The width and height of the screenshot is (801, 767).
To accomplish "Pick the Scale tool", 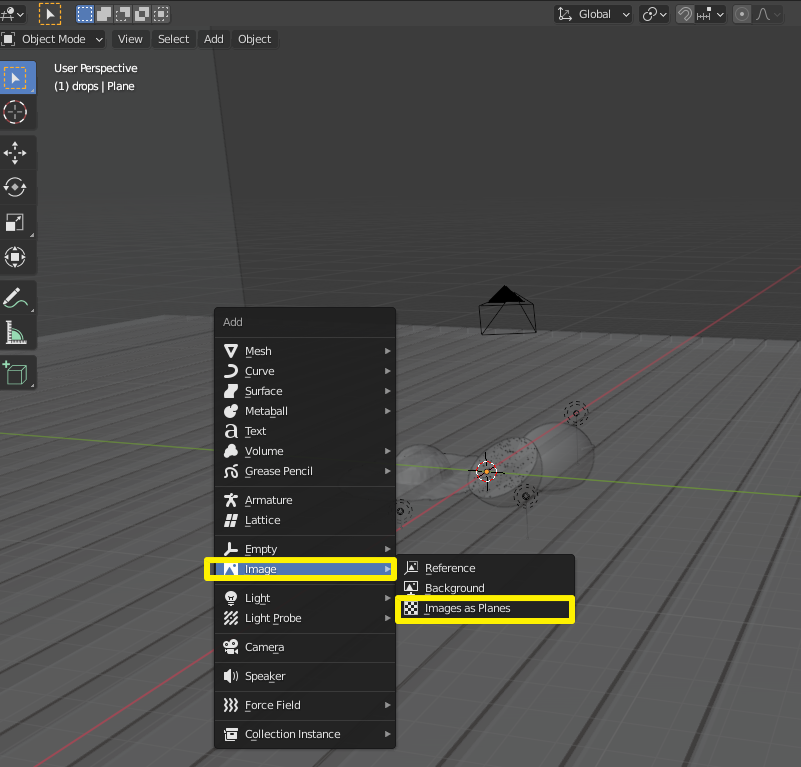I will point(15,222).
